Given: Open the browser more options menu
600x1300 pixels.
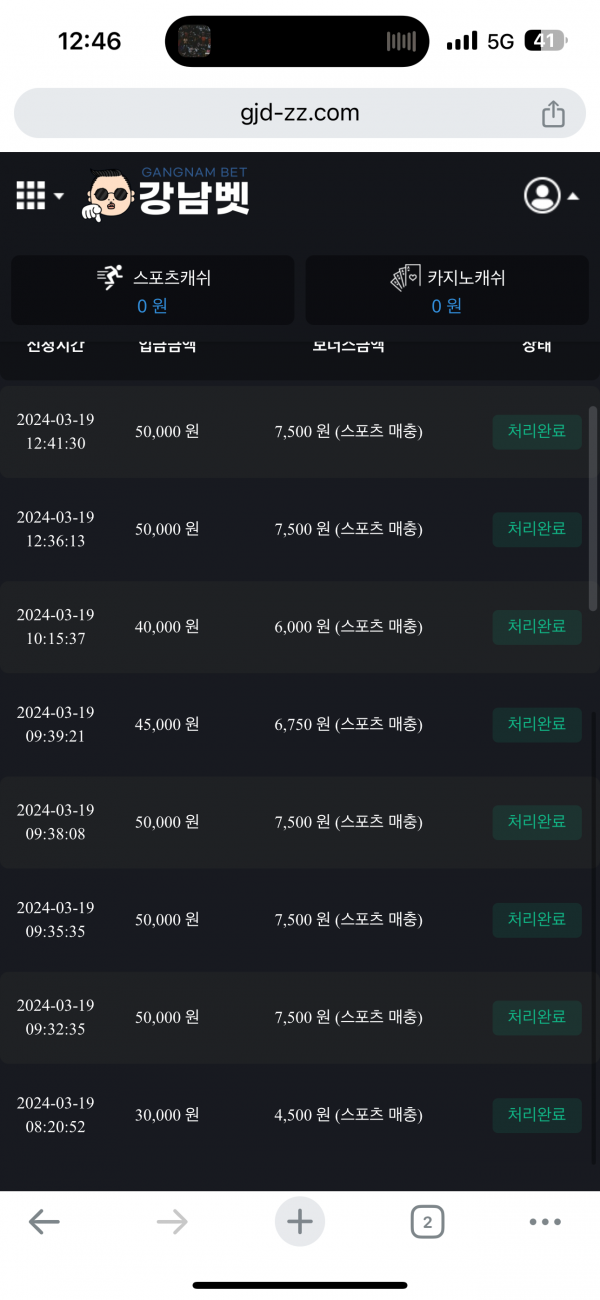Looking at the screenshot, I should [x=545, y=1221].
